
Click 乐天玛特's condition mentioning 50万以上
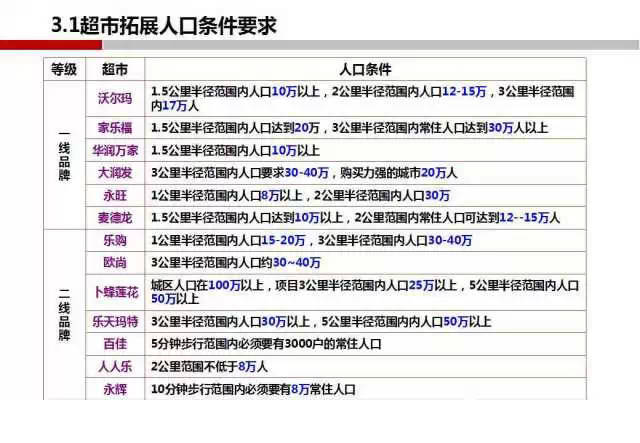pyautogui.click(x=321, y=322)
